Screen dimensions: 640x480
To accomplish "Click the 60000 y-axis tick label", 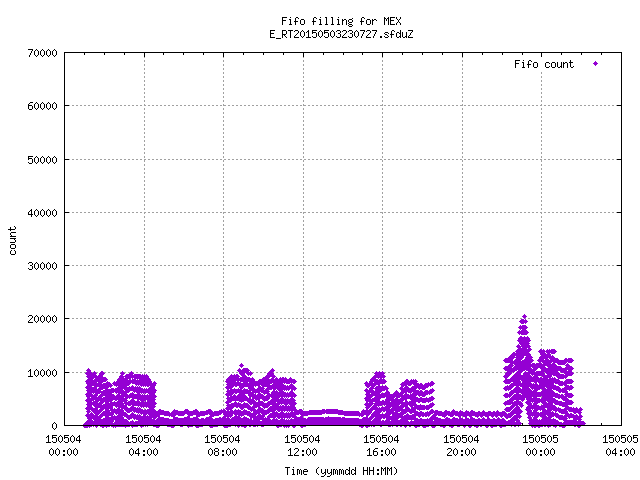I will pos(42,107).
